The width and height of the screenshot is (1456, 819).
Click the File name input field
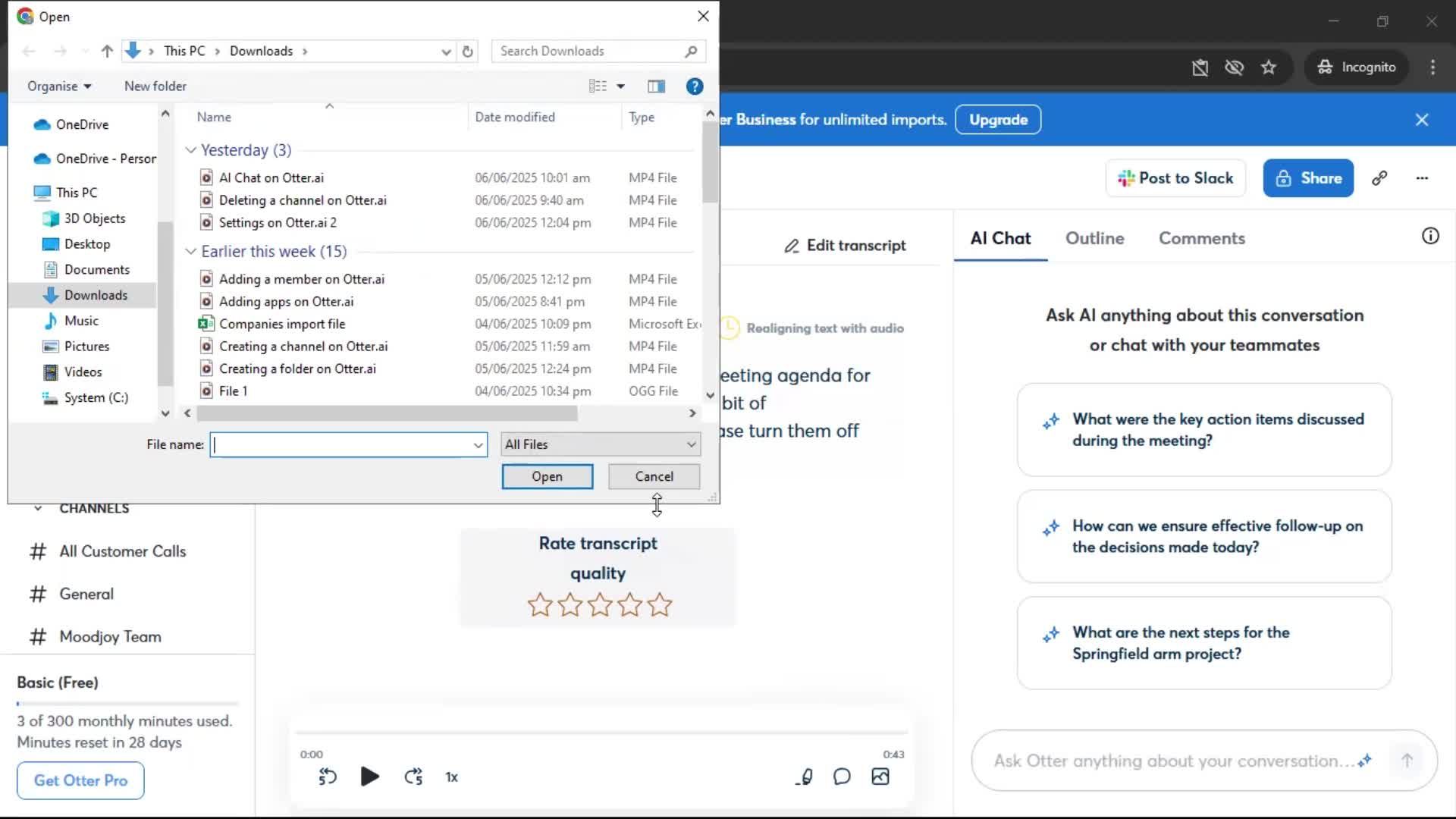340,445
